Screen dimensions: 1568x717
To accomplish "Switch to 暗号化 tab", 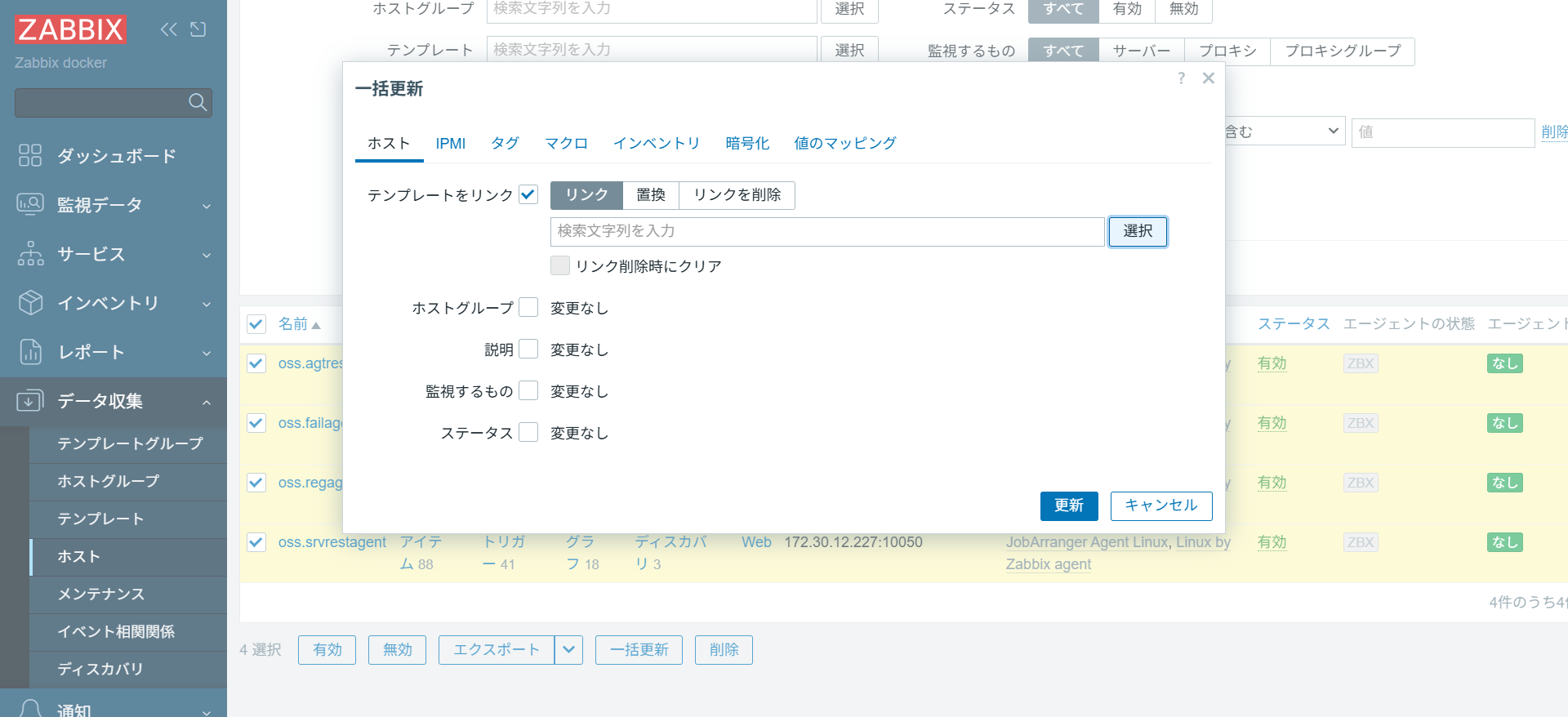I will tap(747, 144).
